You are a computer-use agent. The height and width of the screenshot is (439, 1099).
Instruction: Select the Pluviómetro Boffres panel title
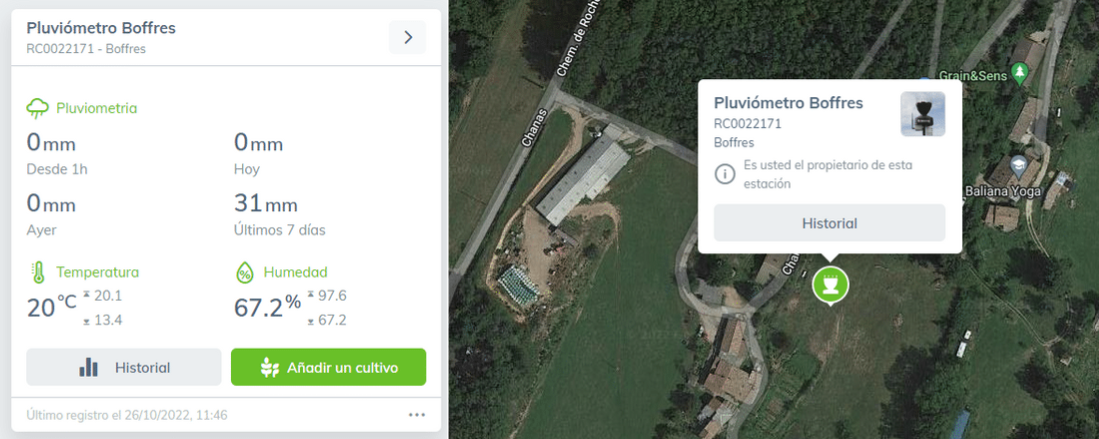click(101, 28)
